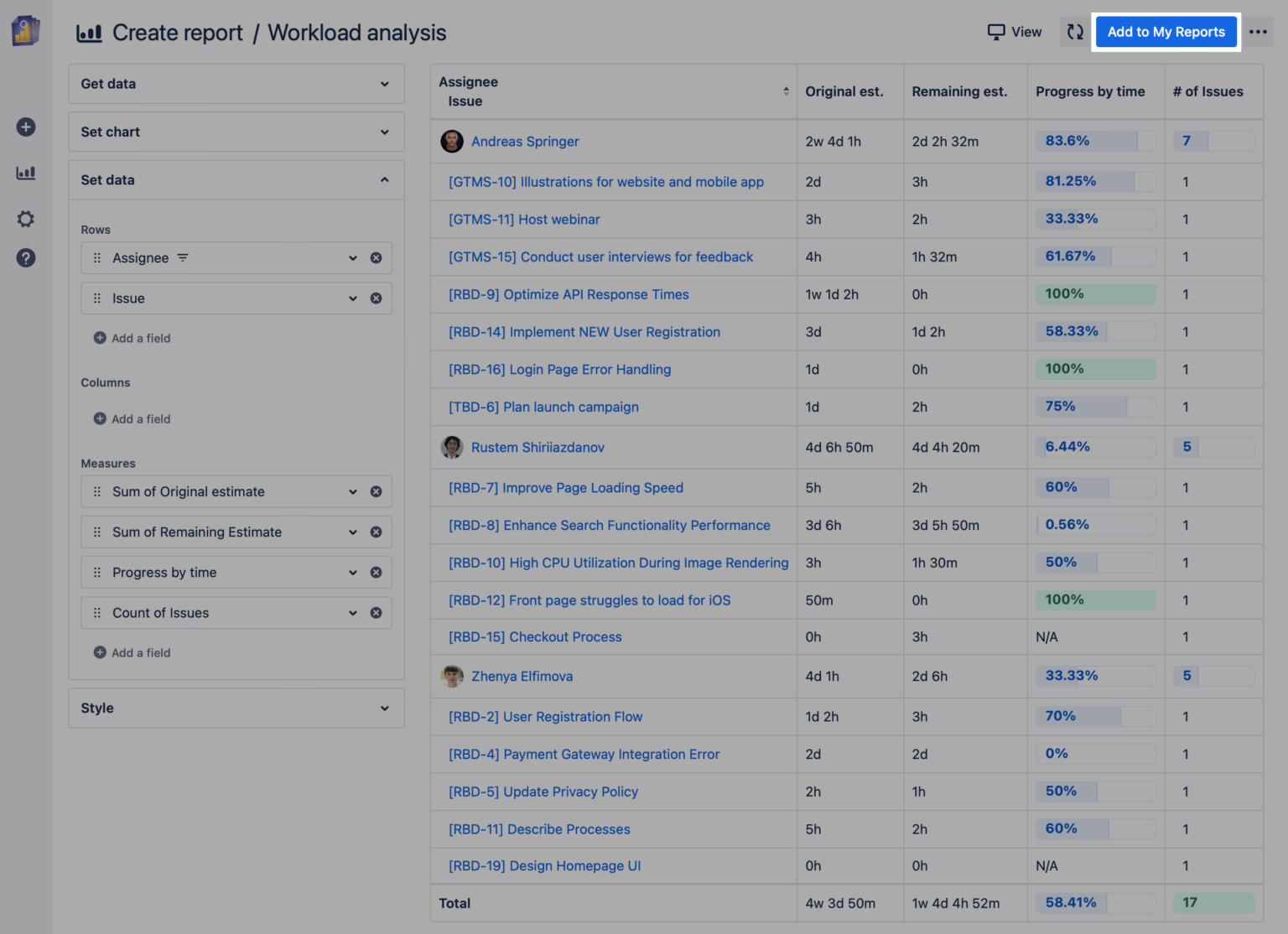Collapse the Set data section

236,179
